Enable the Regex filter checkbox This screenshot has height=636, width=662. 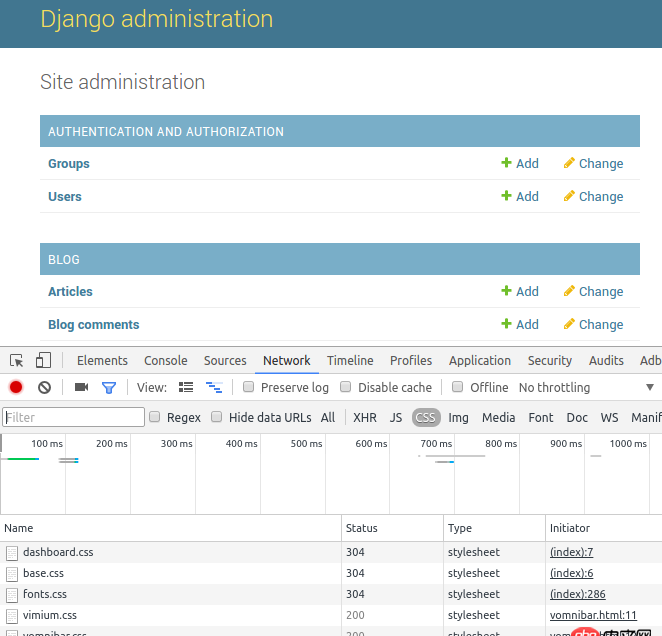click(155, 417)
